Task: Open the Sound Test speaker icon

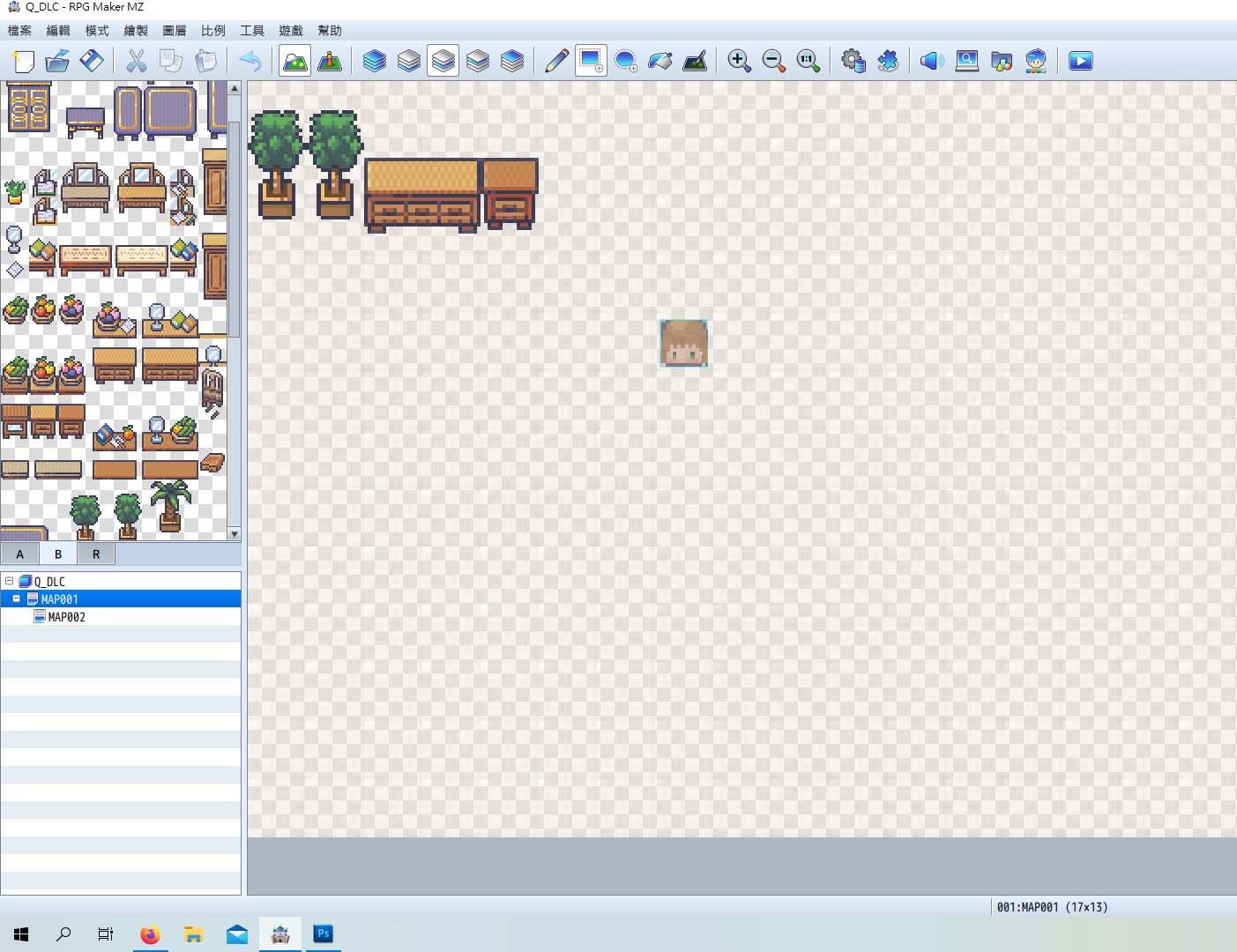Action: pos(932,61)
